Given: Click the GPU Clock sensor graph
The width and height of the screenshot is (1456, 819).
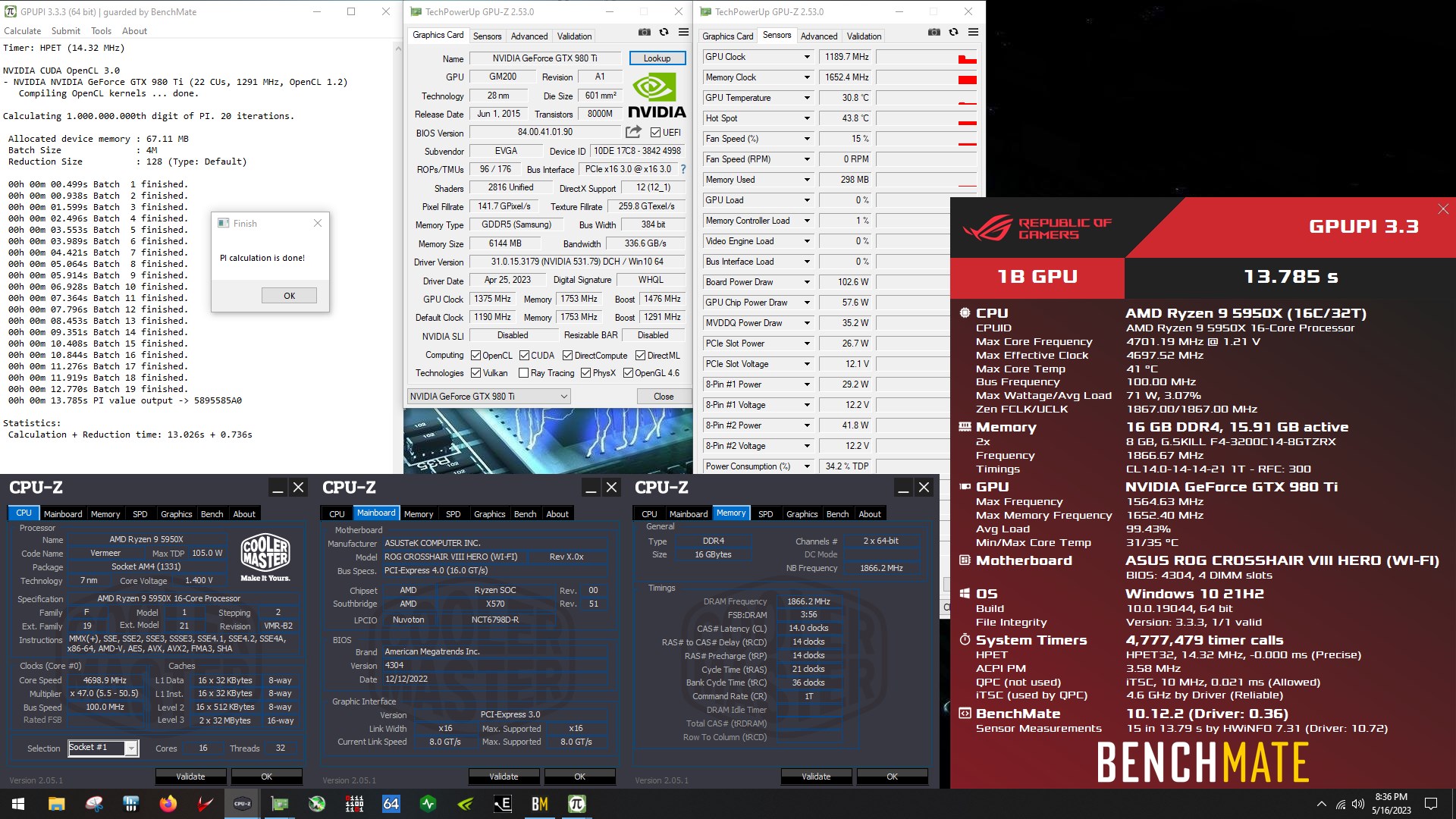Looking at the screenshot, I should [926, 57].
